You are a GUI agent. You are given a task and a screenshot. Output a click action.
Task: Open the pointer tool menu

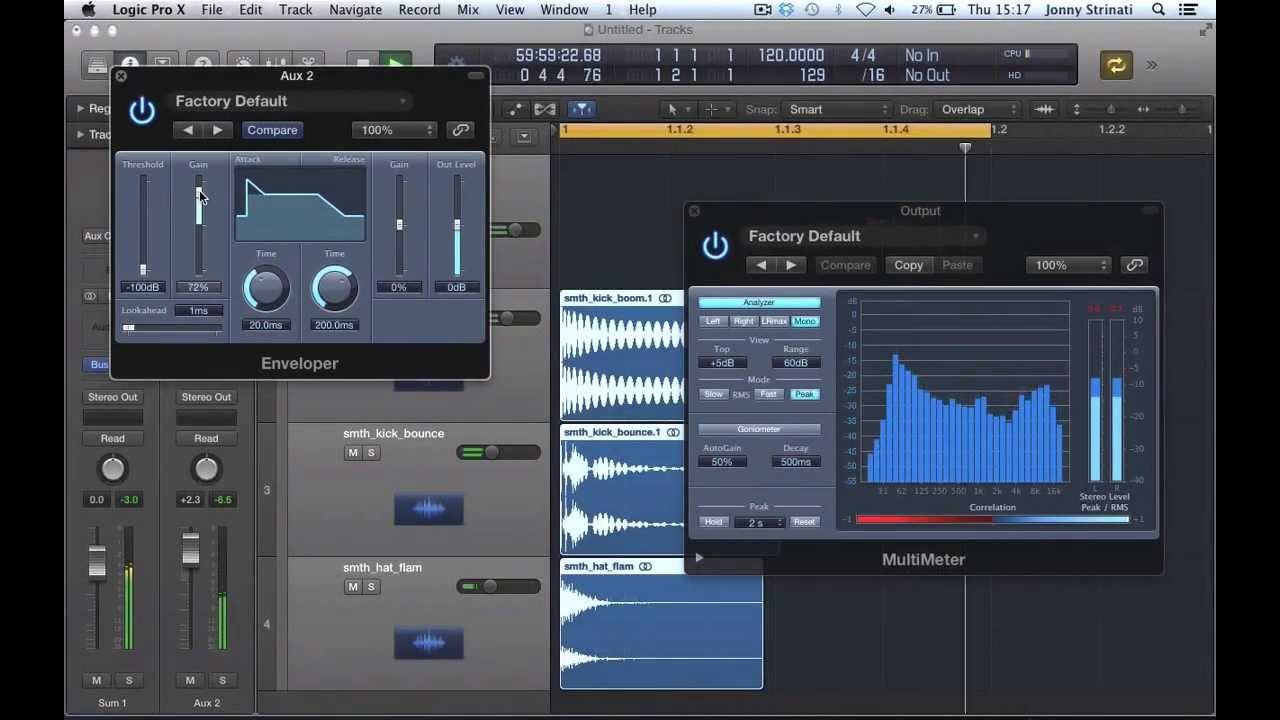[x=678, y=109]
